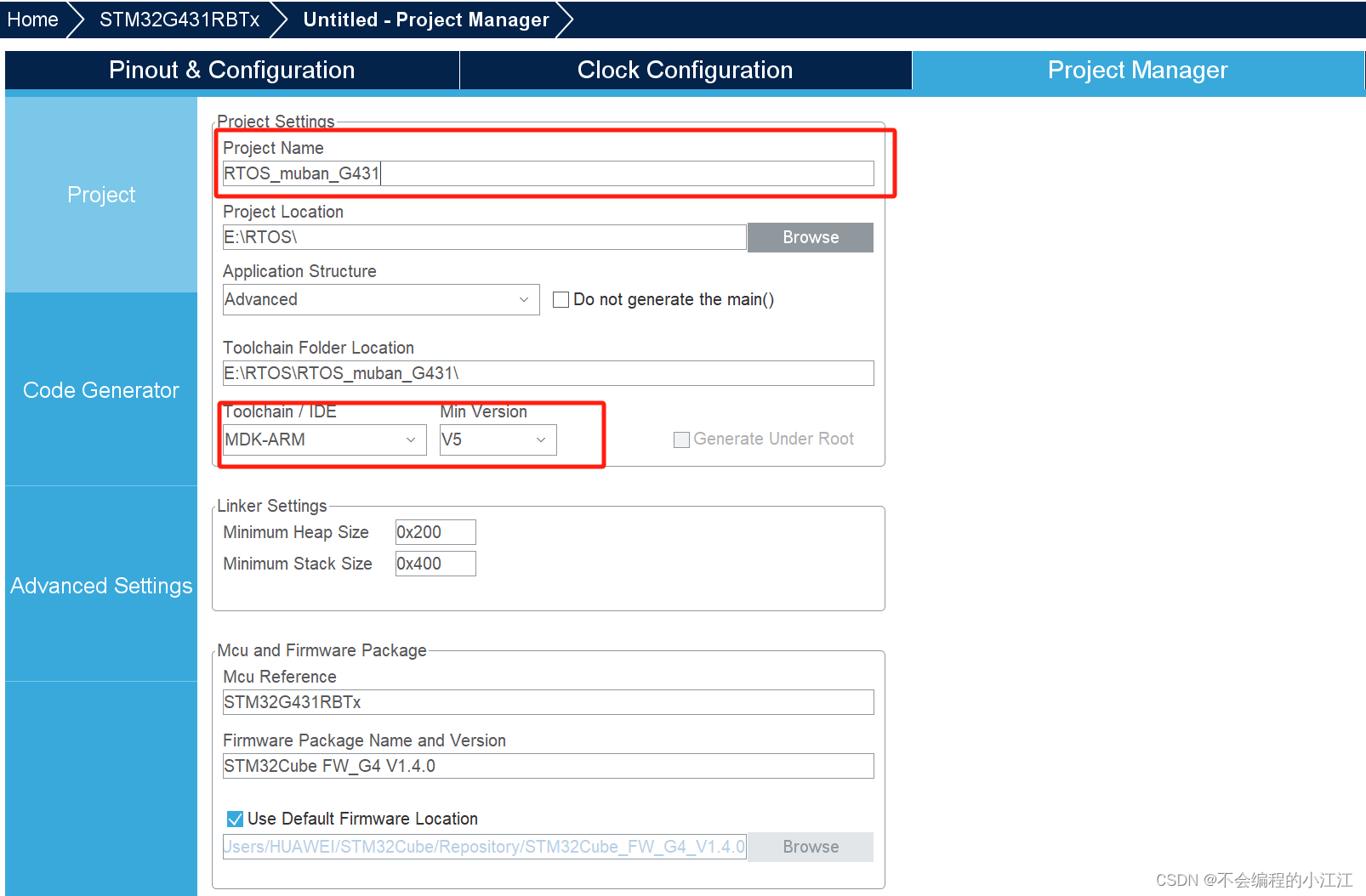Click the firmware location Browse button
Image resolution: width=1366 pixels, height=896 pixels.
click(811, 847)
